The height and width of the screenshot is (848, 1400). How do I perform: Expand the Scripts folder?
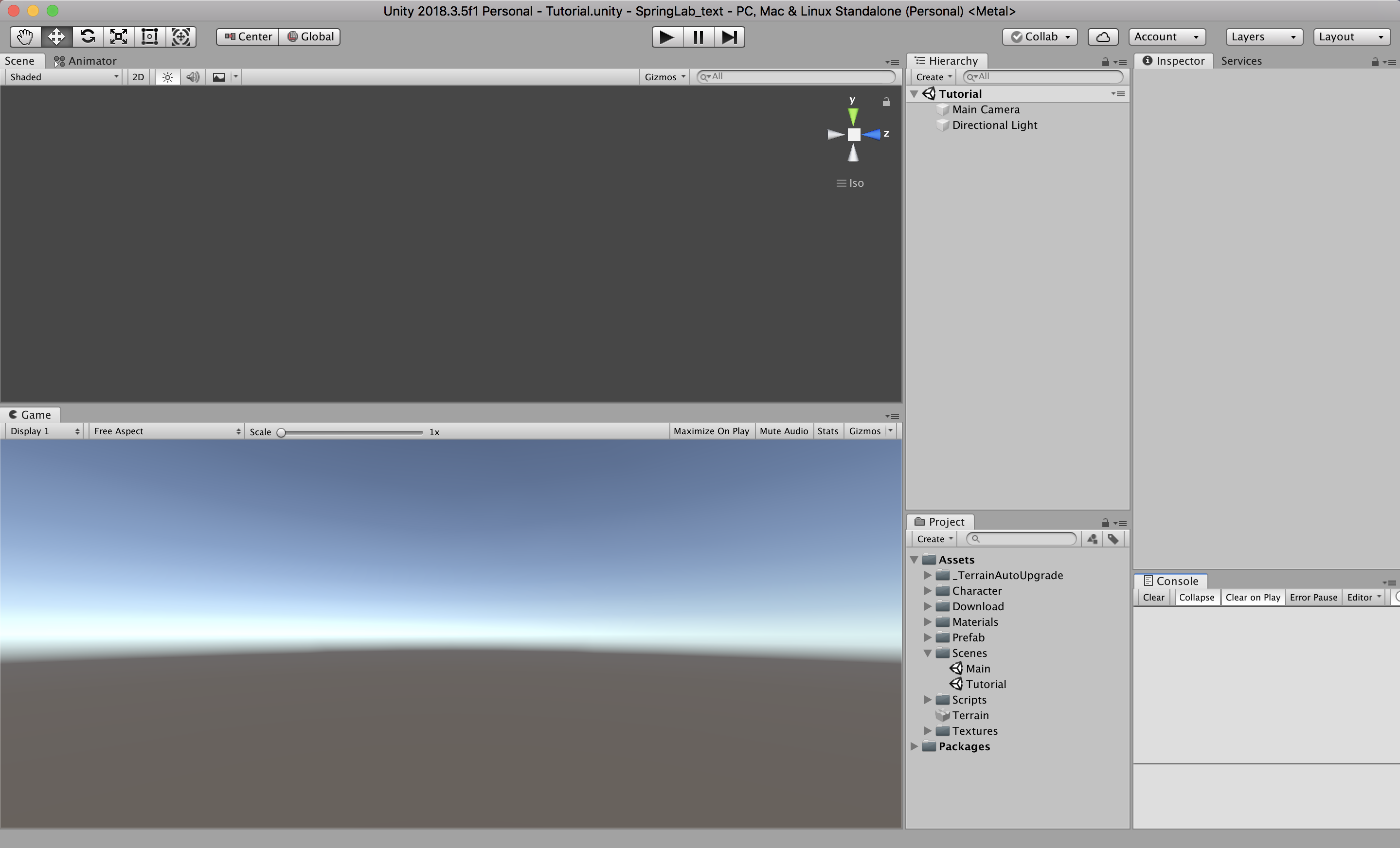[x=928, y=700]
